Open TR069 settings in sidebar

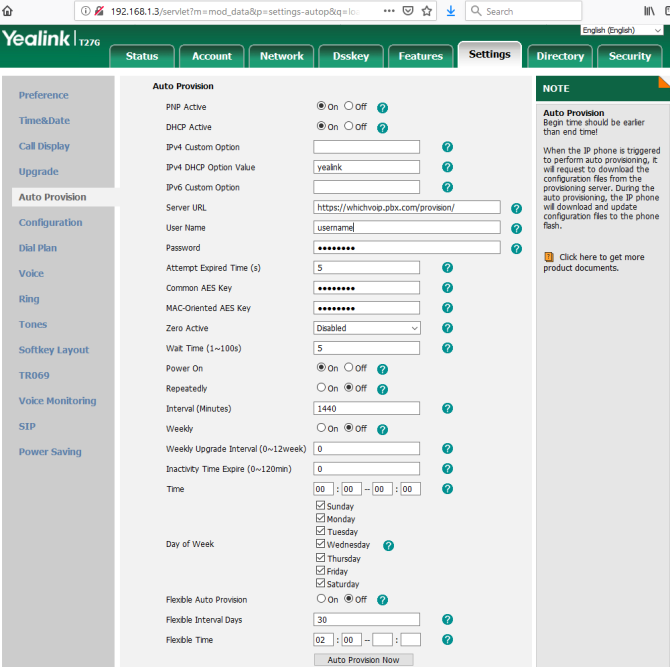(x=34, y=375)
